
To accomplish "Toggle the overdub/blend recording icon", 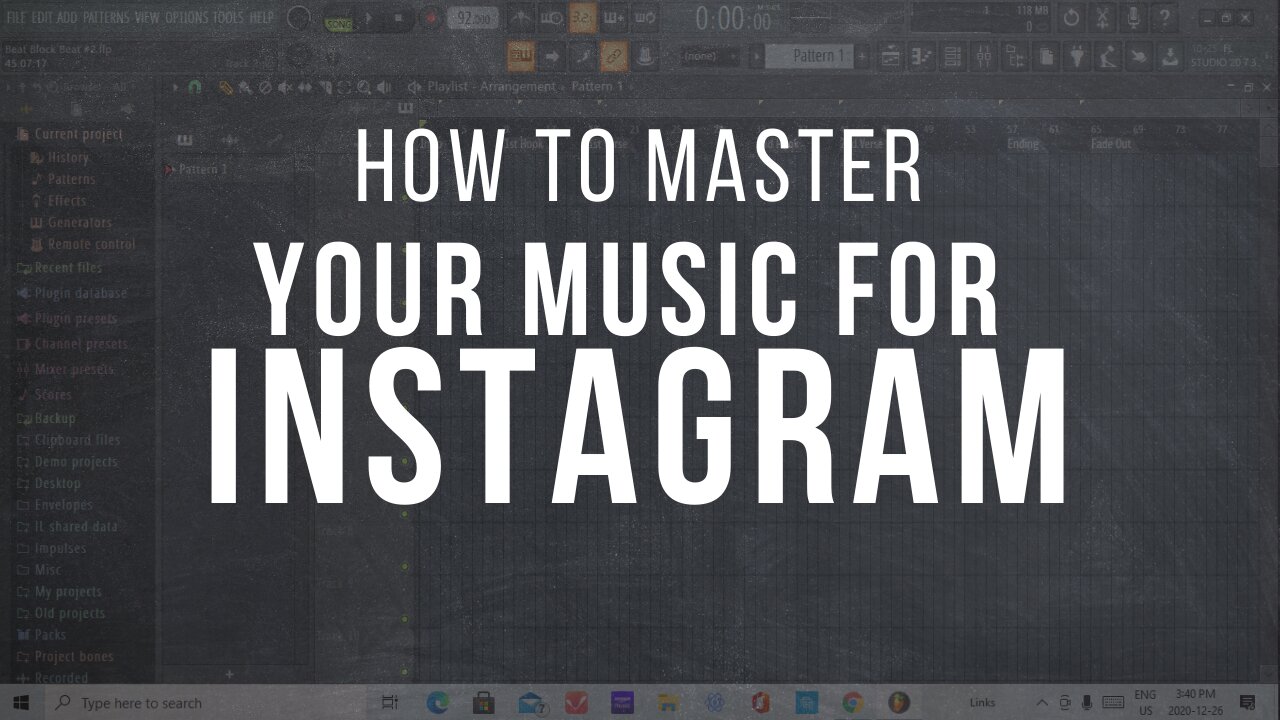I will click(x=614, y=18).
